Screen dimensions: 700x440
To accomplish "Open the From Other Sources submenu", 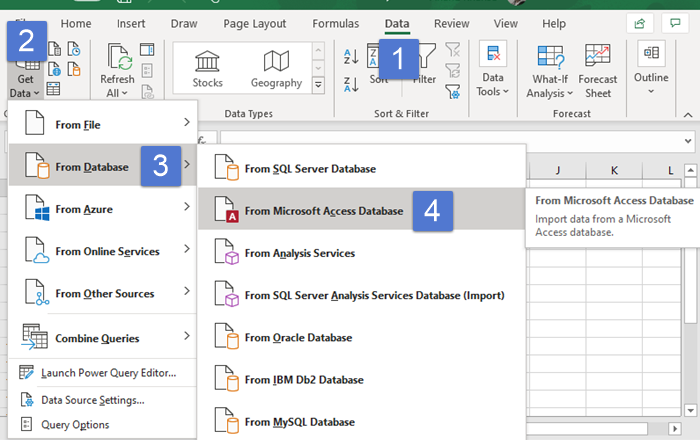I will [x=103, y=292].
